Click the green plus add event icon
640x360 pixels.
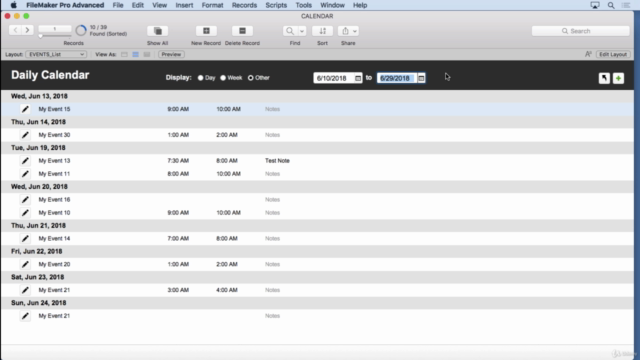618,78
